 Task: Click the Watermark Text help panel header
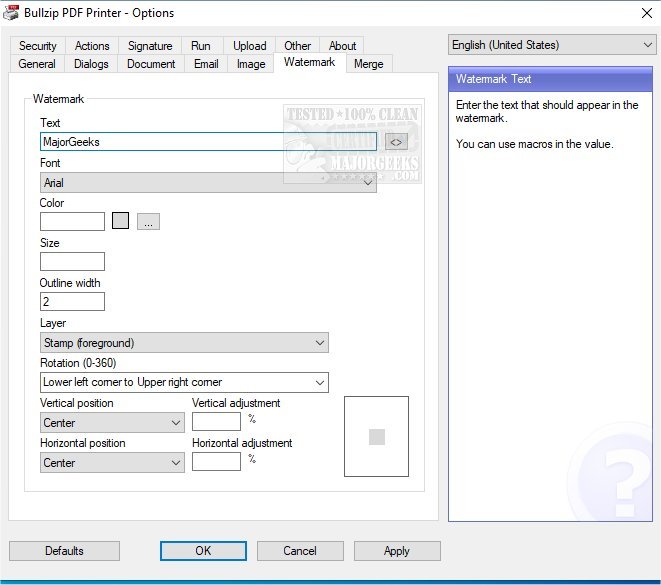[551, 79]
